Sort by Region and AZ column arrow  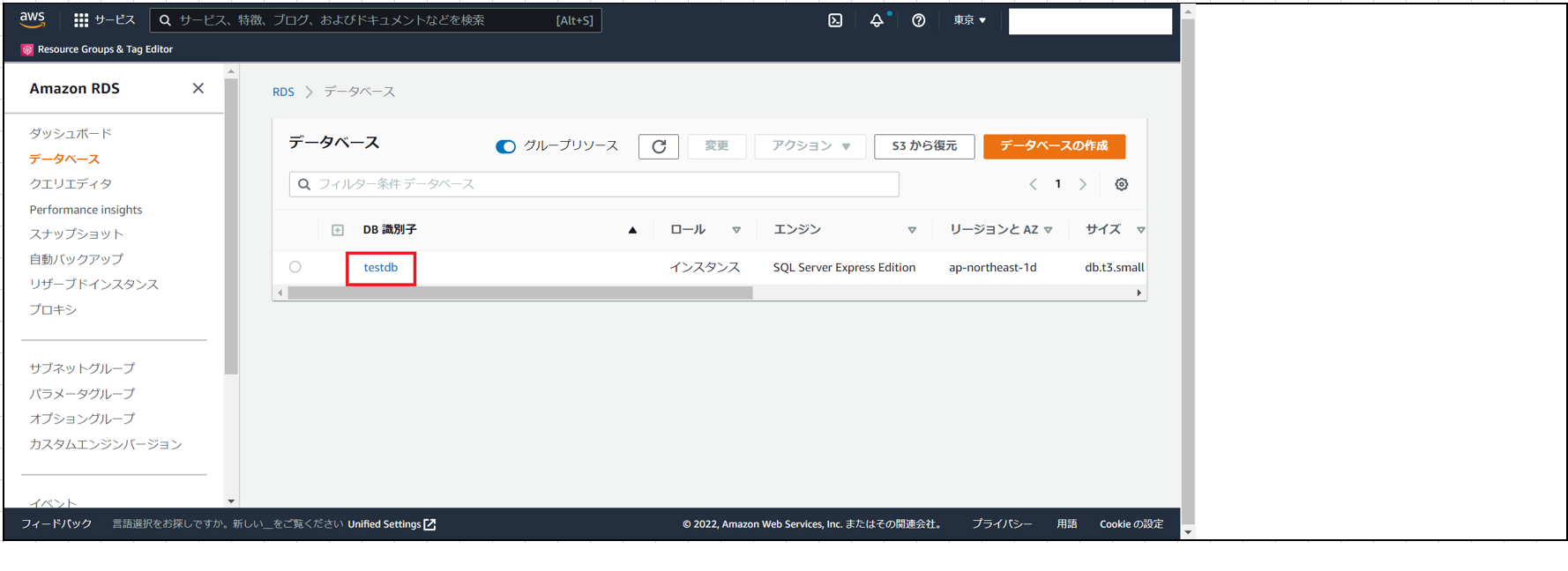(x=1049, y=230)
